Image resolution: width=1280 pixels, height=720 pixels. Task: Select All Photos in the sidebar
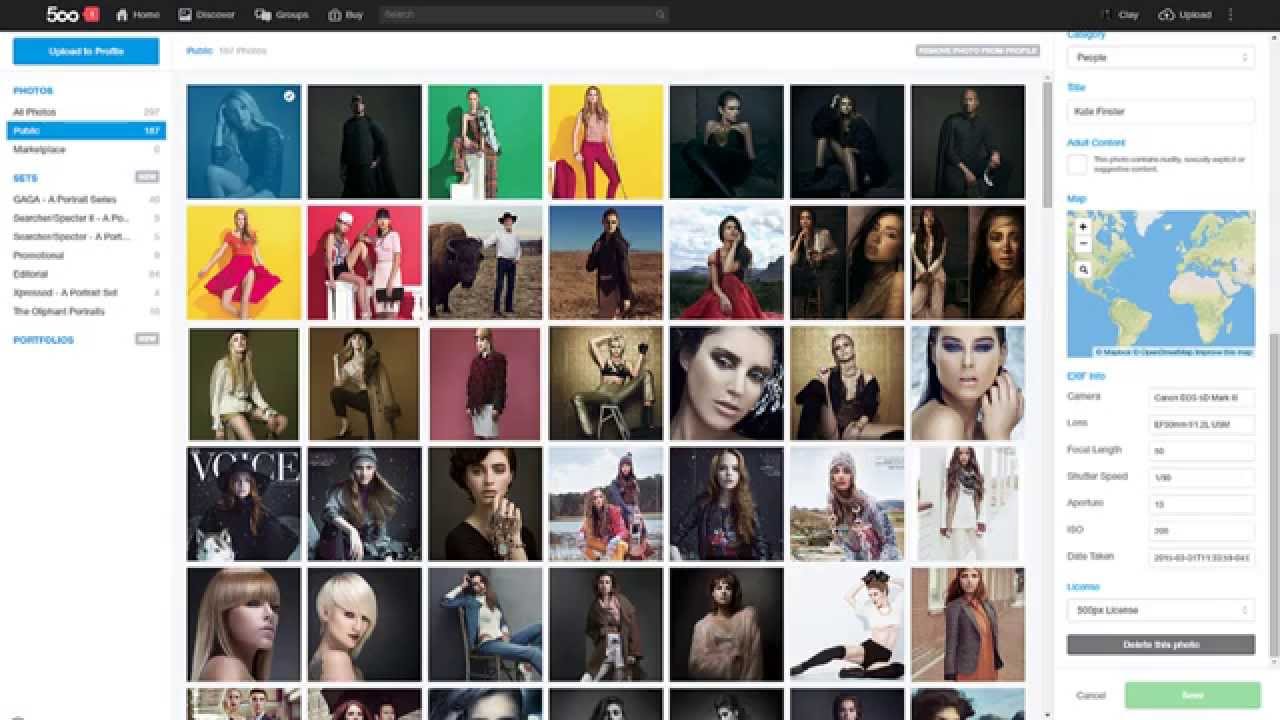(86, 112)
